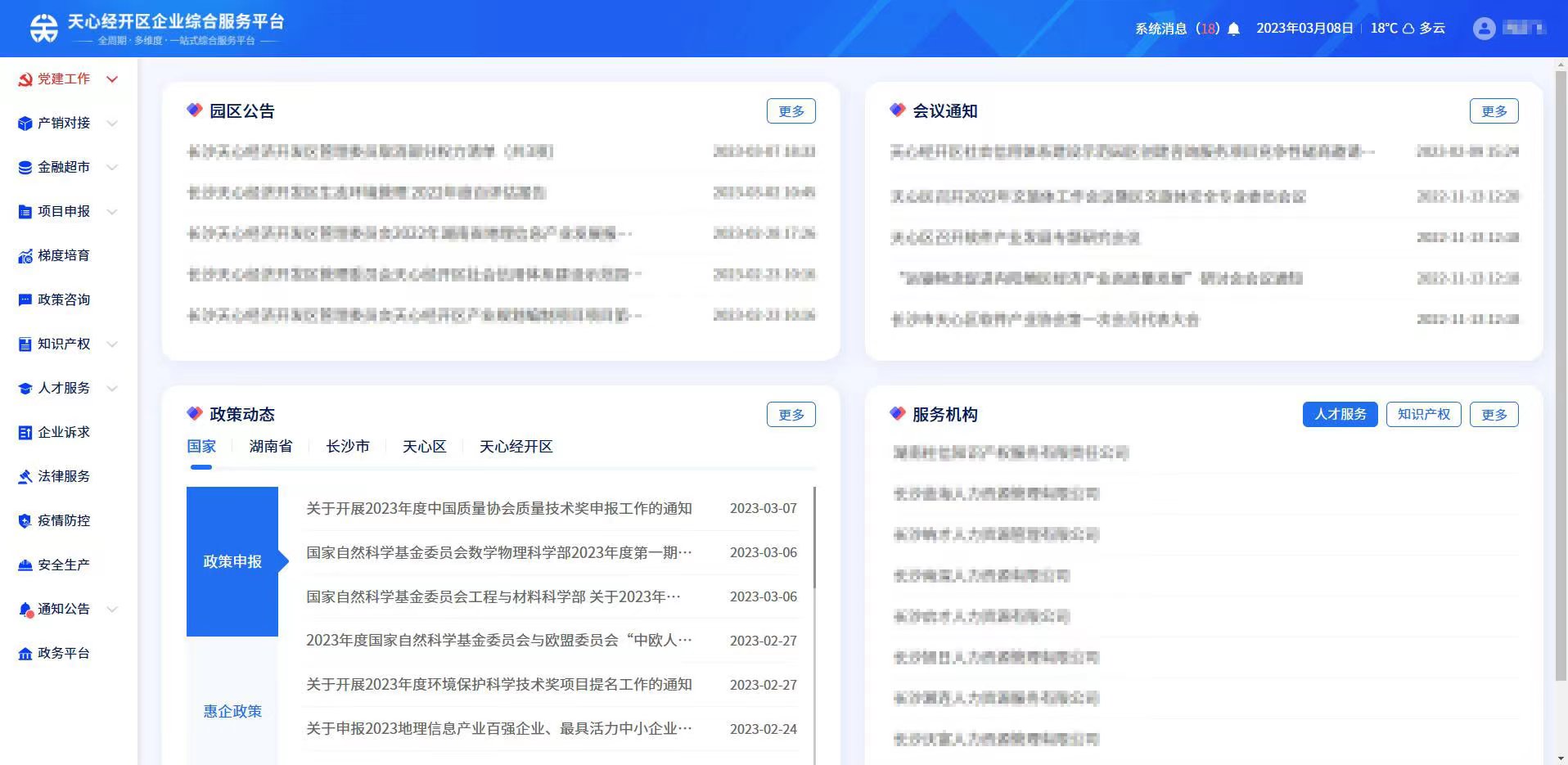Screen dimensions: 1568x765
Task: Expand the 知识产权 sidebar chevron
Action: click(x=111, y=344)
